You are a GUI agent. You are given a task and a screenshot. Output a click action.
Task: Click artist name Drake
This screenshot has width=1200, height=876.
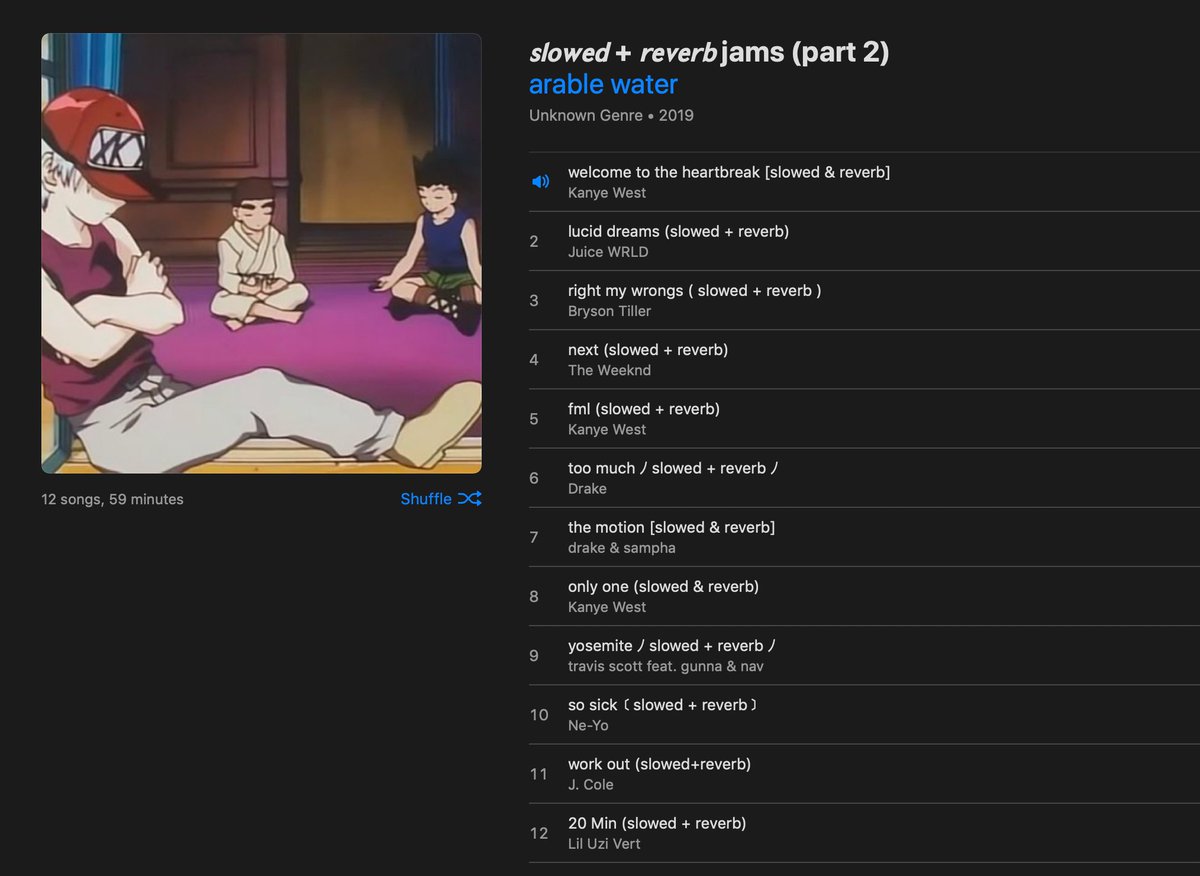click(x=587, y=488)
